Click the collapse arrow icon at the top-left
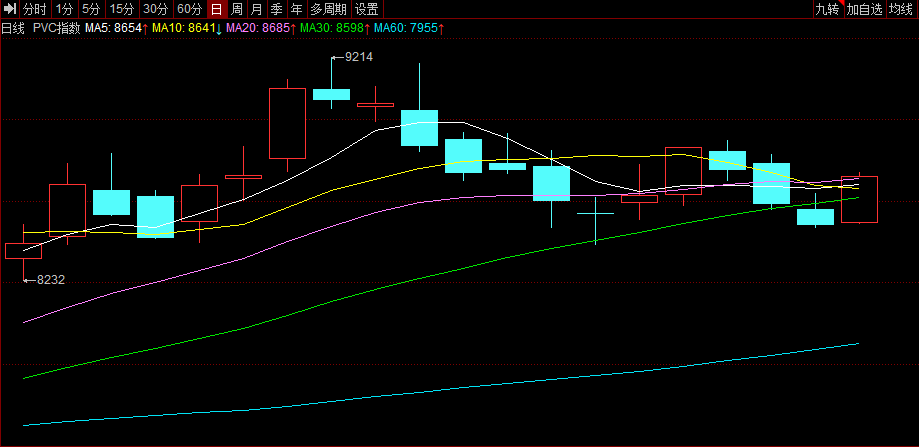Screen dimensions: 919x447 pos(10,9)
